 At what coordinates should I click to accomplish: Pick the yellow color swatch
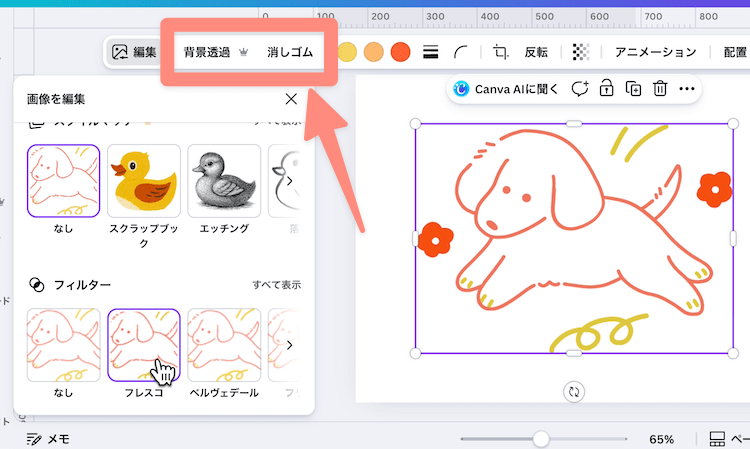(x=348, y=52)
